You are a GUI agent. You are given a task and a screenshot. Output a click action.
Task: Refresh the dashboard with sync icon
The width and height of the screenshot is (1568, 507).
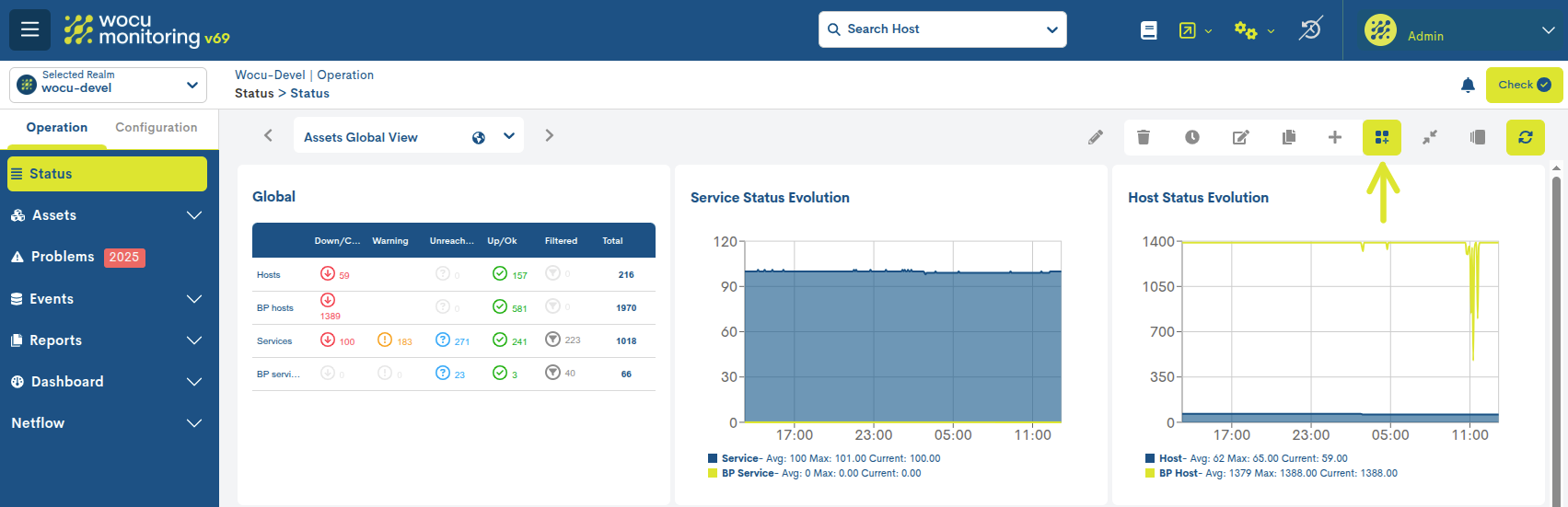tap(1526, 137)
